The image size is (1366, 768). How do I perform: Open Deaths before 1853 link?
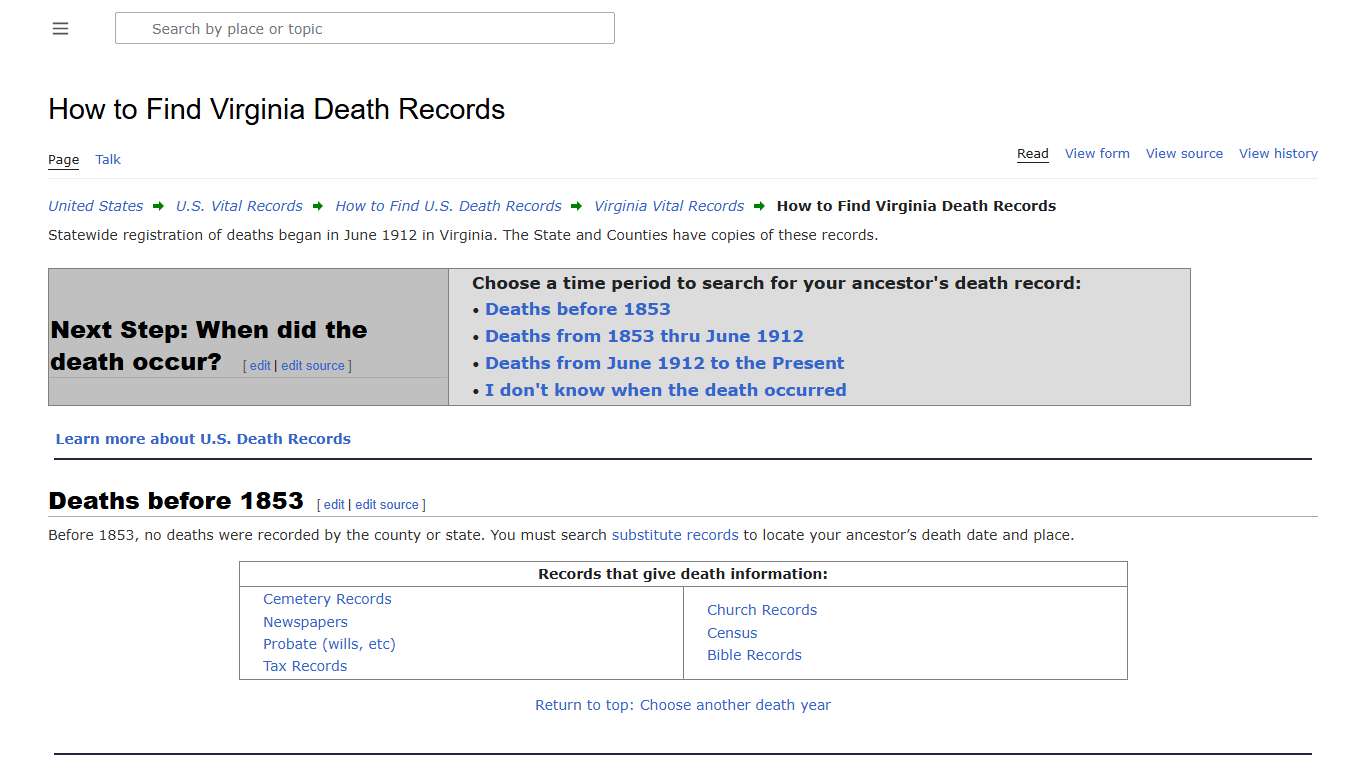tap(577, 309)
